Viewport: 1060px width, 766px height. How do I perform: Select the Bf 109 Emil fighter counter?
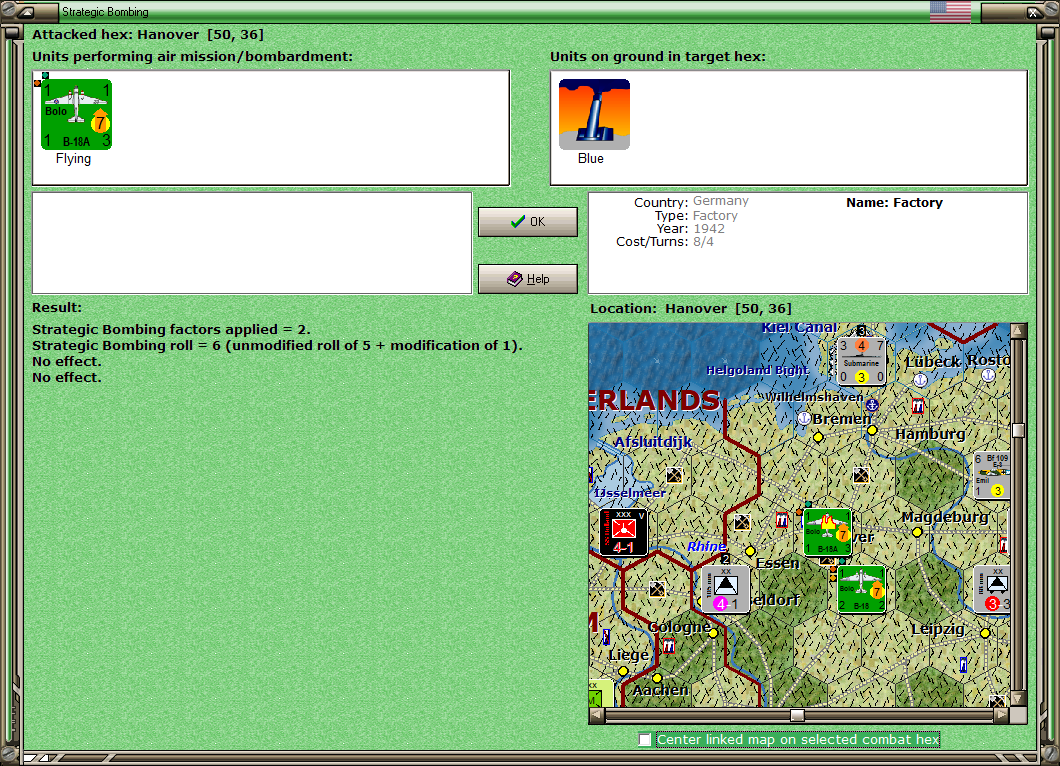(992, 474)
